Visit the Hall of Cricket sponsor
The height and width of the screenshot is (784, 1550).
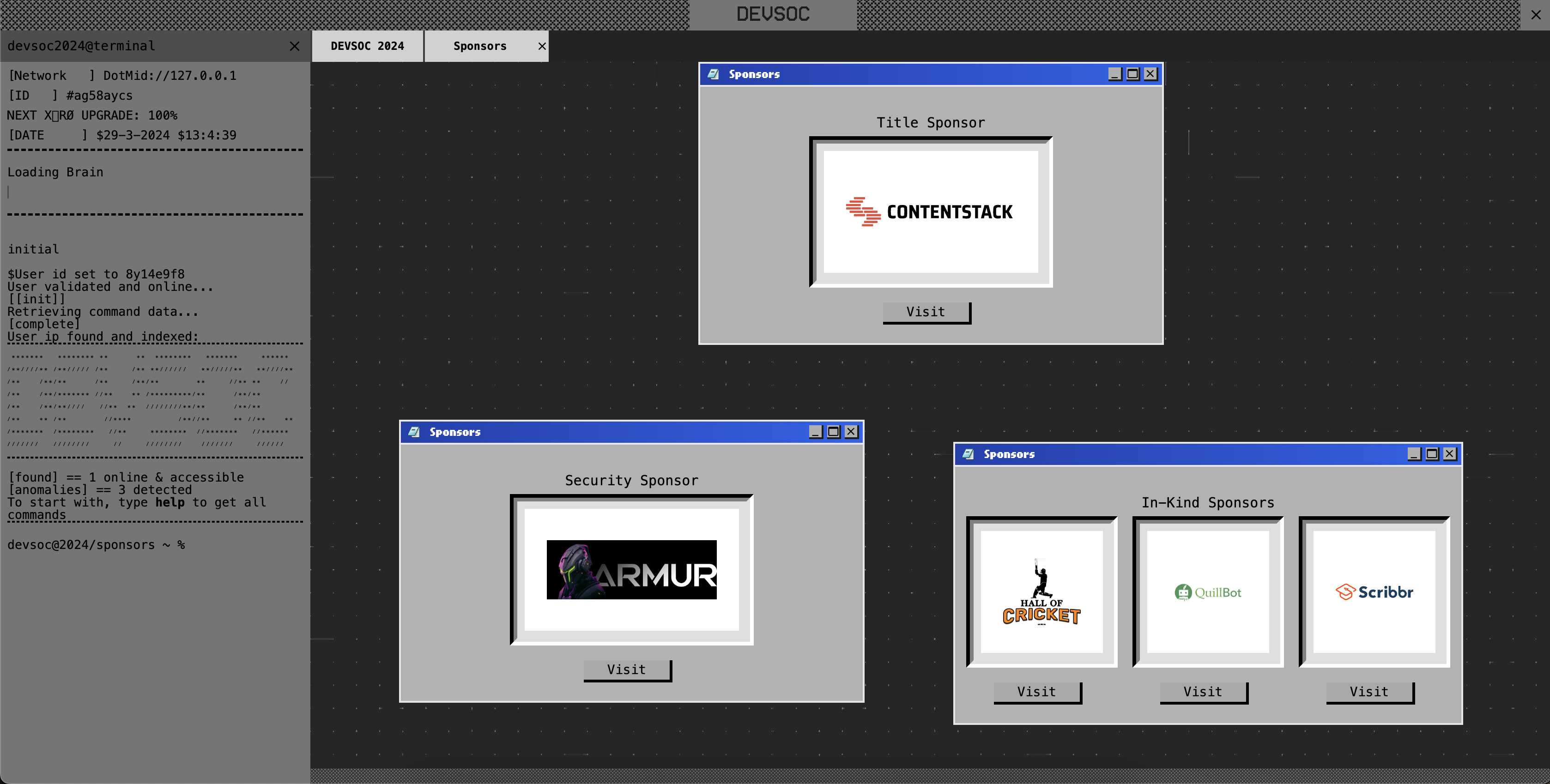tap(1037, 693)
